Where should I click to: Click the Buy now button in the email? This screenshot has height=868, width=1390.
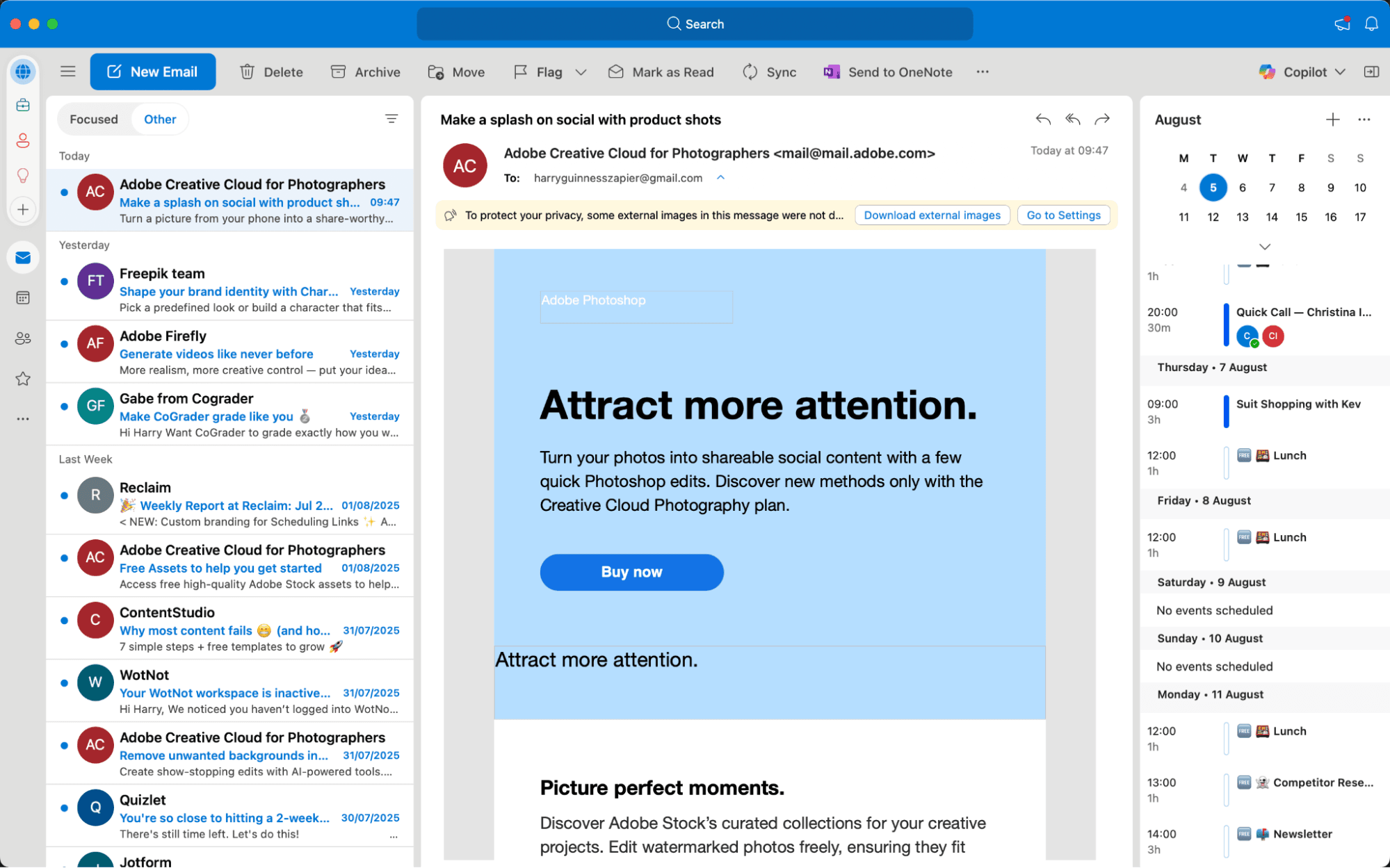tap(631, 572)
